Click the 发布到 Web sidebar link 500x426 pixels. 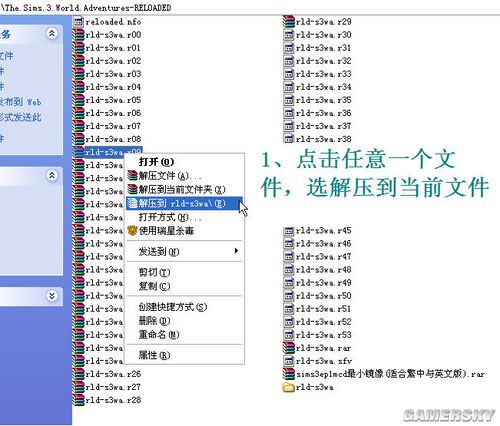[x=21, y=102]
